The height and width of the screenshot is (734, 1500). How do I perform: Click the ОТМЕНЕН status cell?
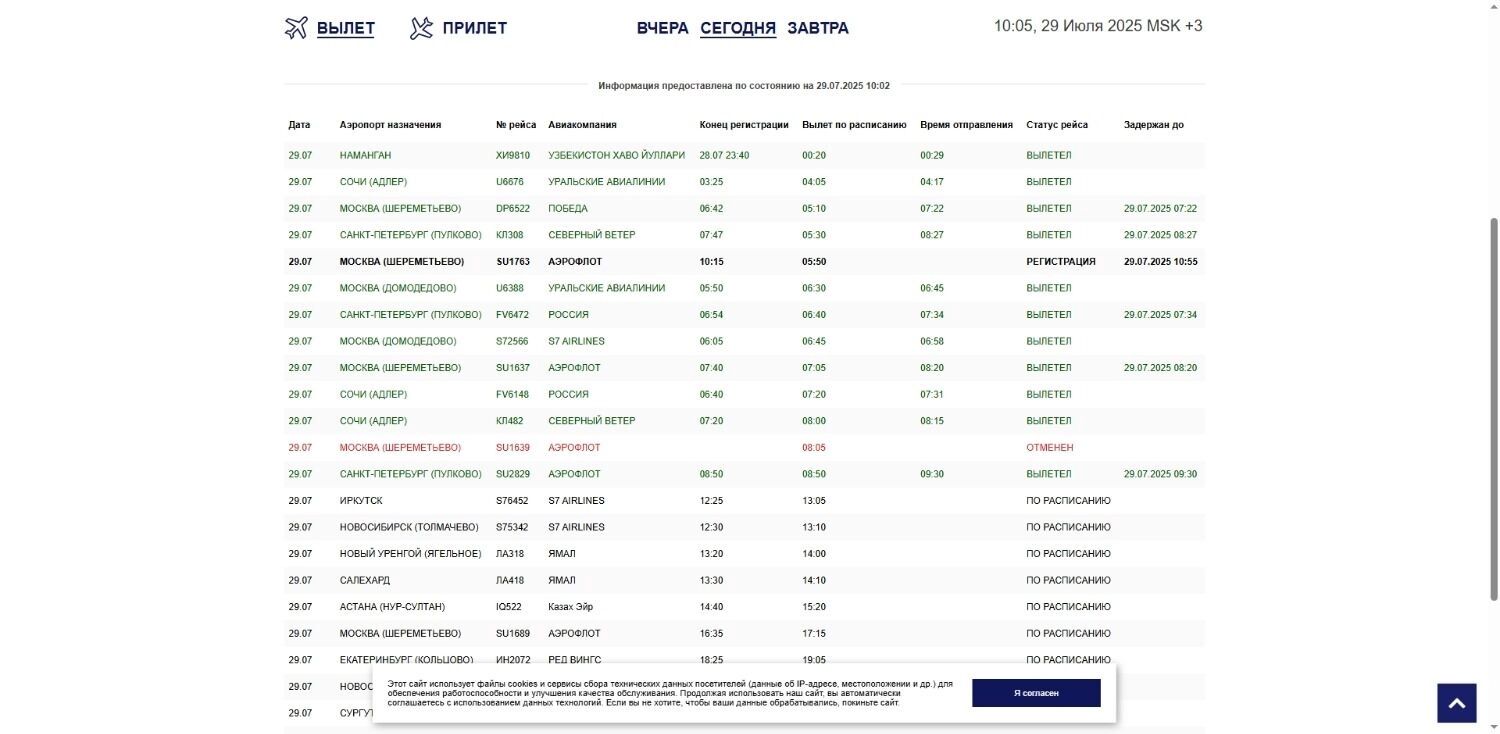1050,448
